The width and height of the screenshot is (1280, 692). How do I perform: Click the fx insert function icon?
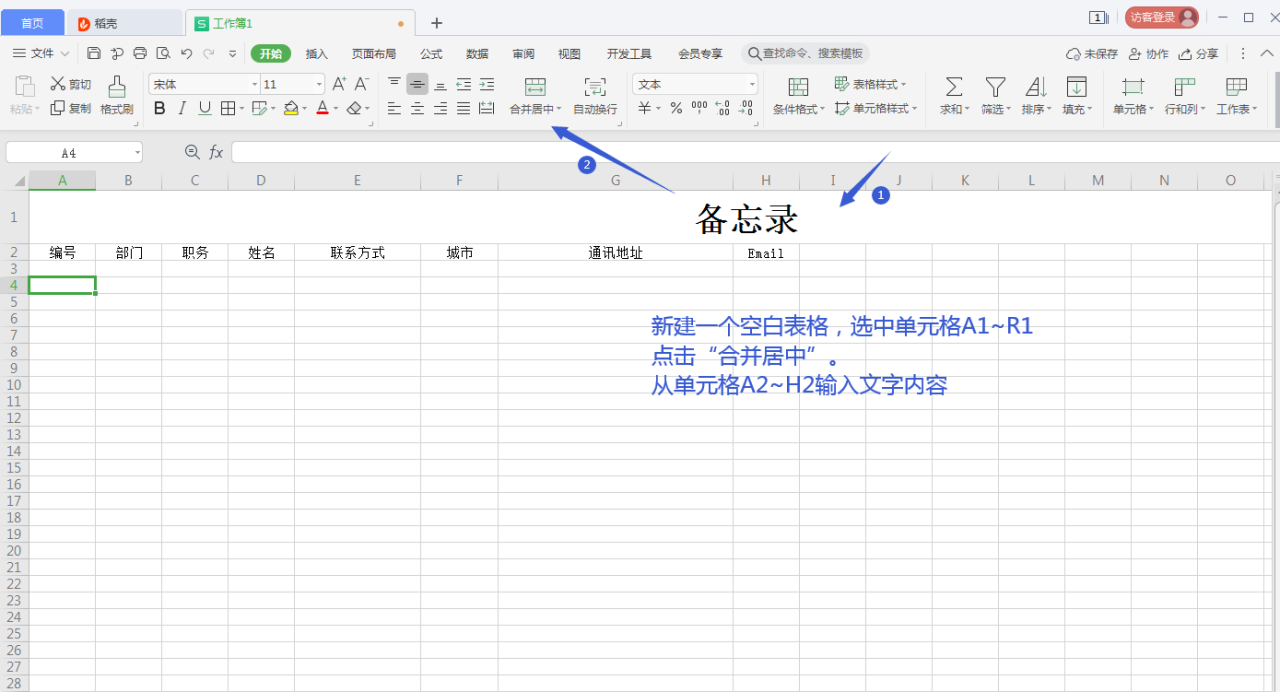[216, 152]
